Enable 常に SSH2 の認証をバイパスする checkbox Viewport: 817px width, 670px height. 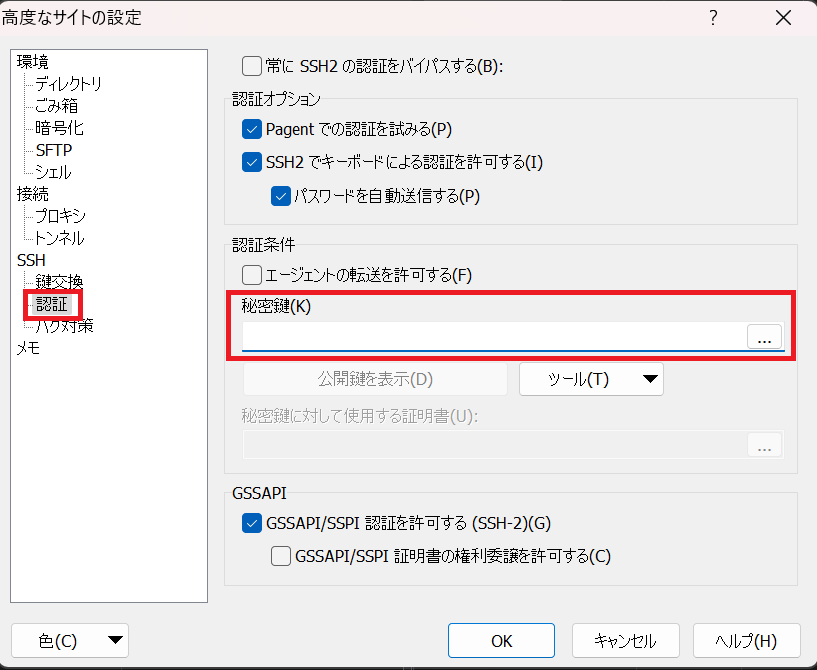click(x=252, y=66)
